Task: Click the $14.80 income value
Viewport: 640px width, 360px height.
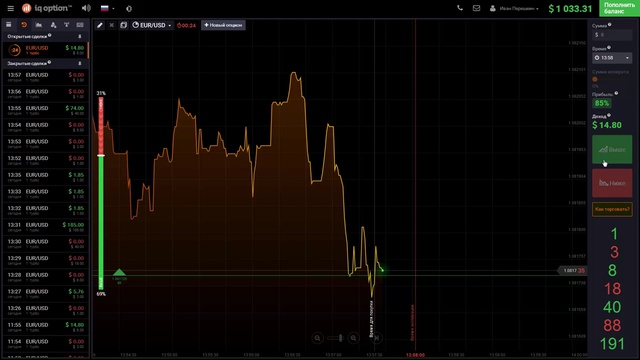Action: click(x=607, y=125)
